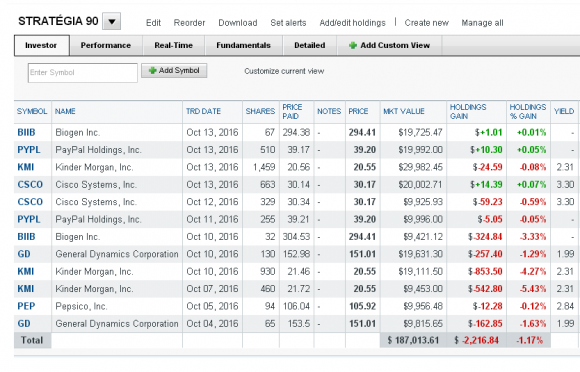Sort by the SYMBOL column header
The height and width of the screenshot is (372, 580).
pos(32,111)
